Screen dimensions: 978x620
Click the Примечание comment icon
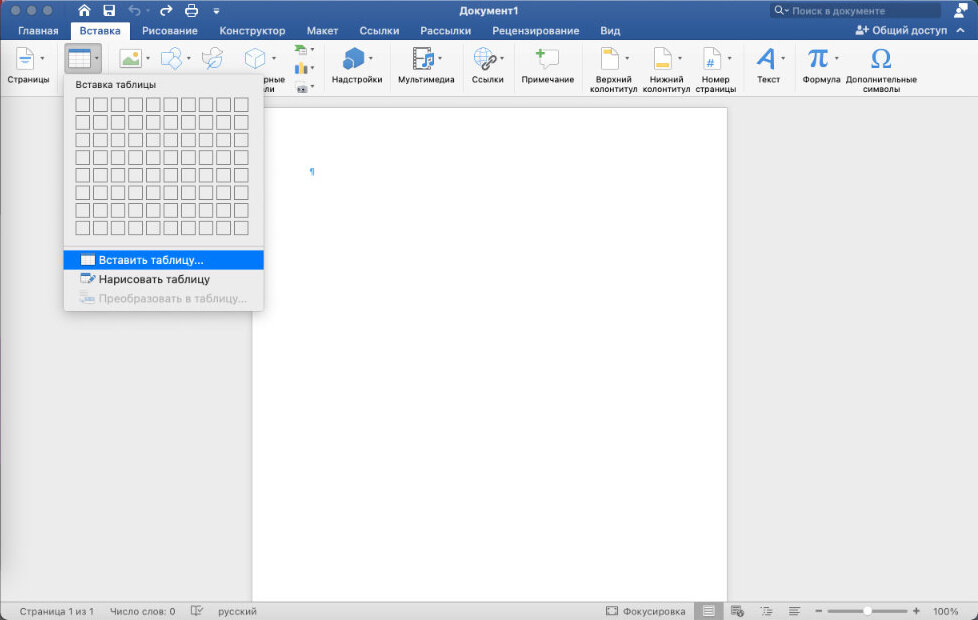[547, 59]
